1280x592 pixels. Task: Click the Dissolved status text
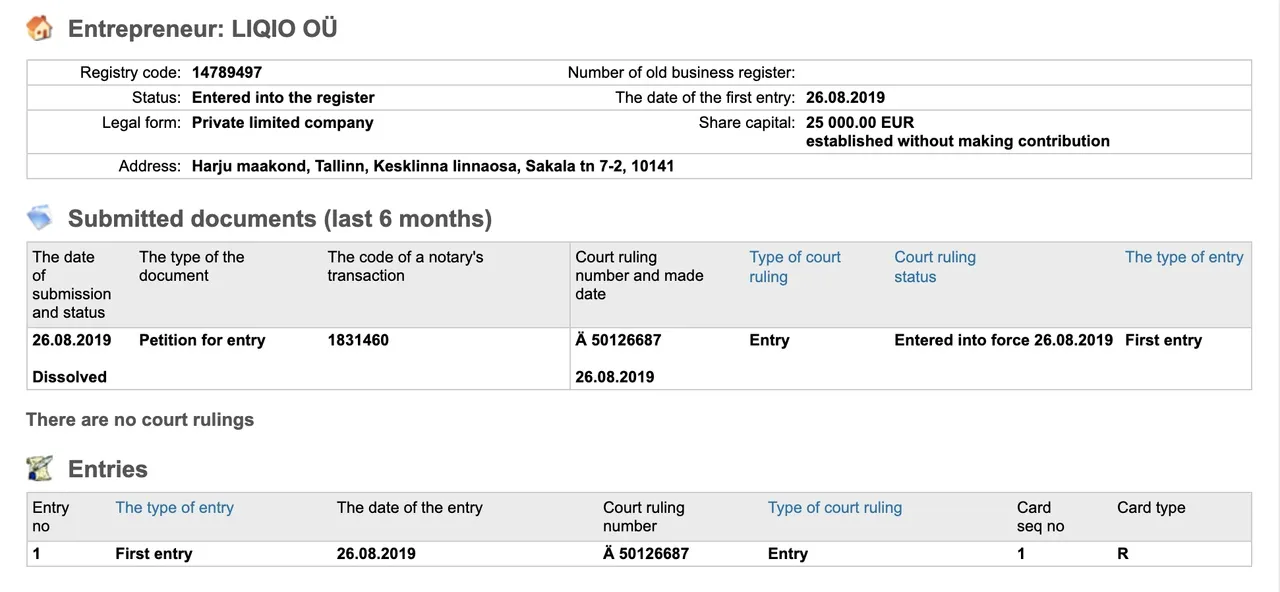pyautogui.click(x=69, y=377)
